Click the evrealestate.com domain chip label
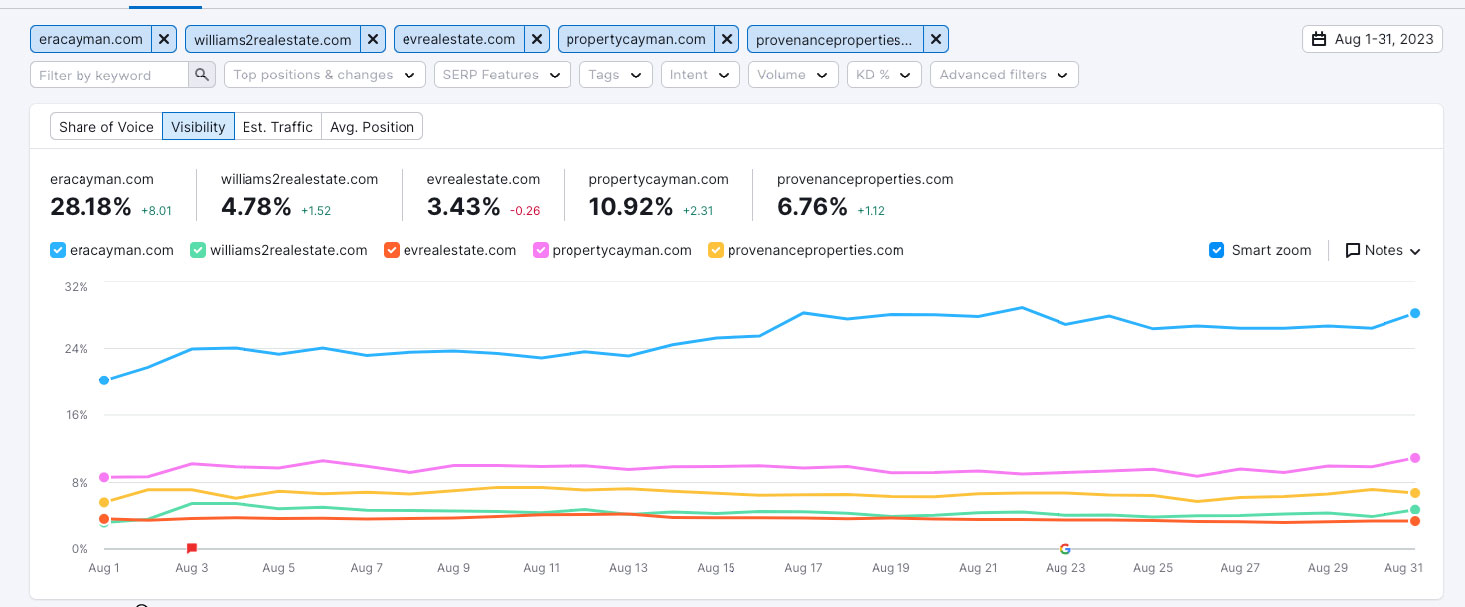The height and width of the screenshot is (607, 1465). click(x=459, y=39)
